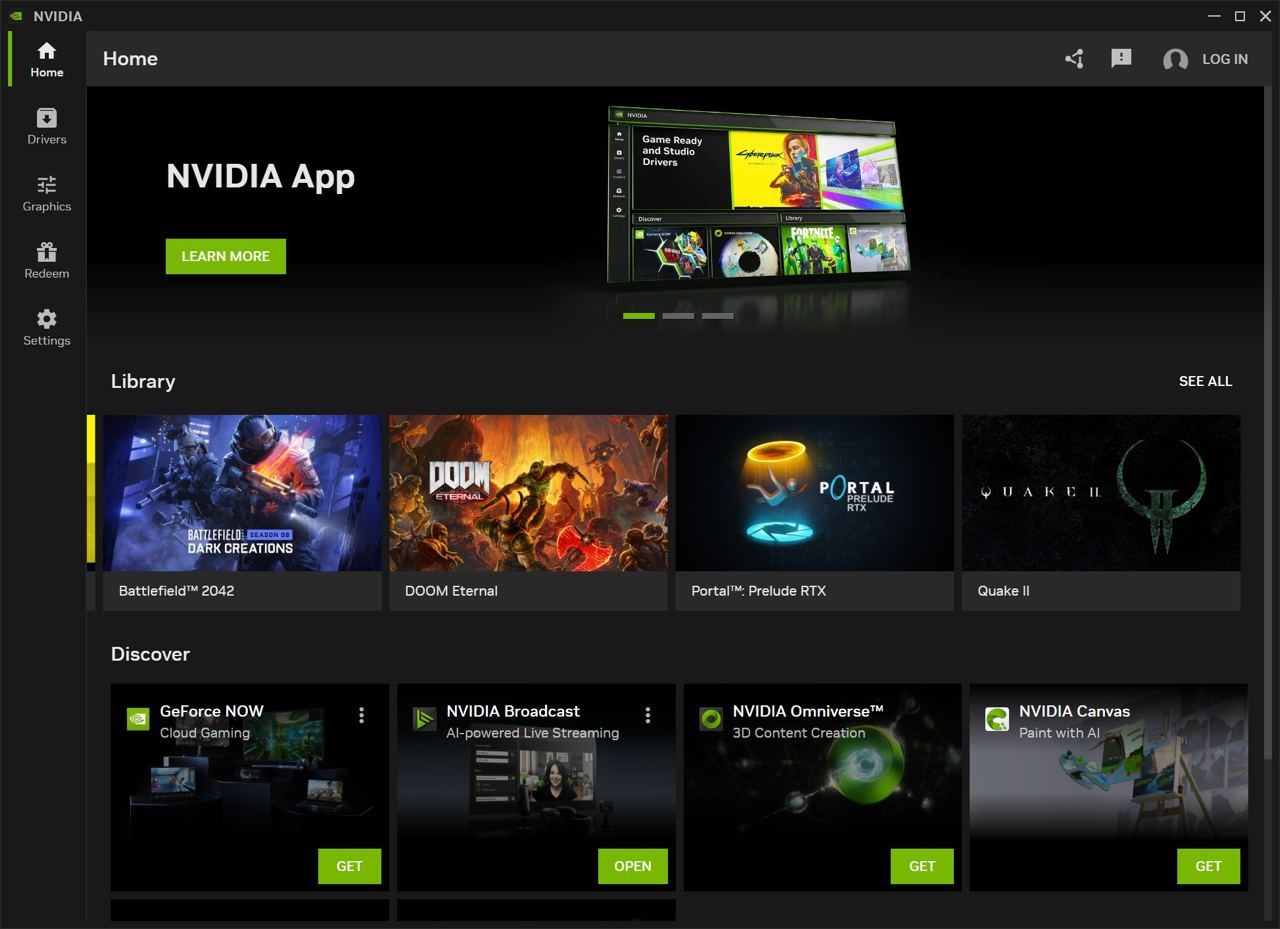This screenshot has width=1280, height=929.
Task: Open Settings gear in sidebar
Action: (46, 327)
